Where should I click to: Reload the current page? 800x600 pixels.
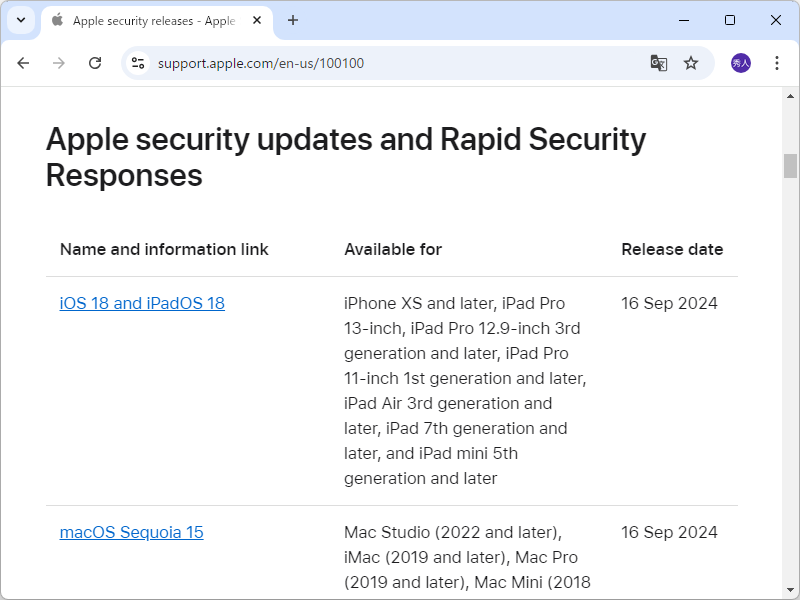95,63
